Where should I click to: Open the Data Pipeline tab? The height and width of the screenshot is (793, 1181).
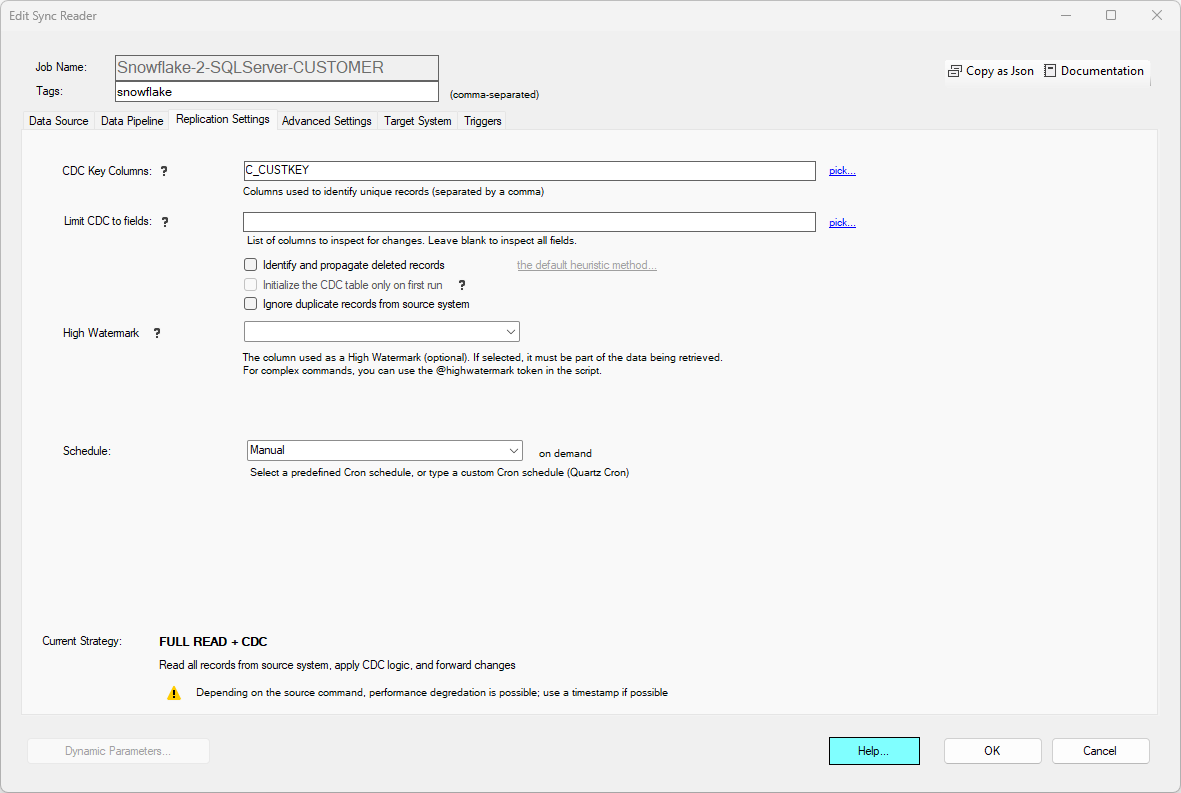[x=132, y=120]
